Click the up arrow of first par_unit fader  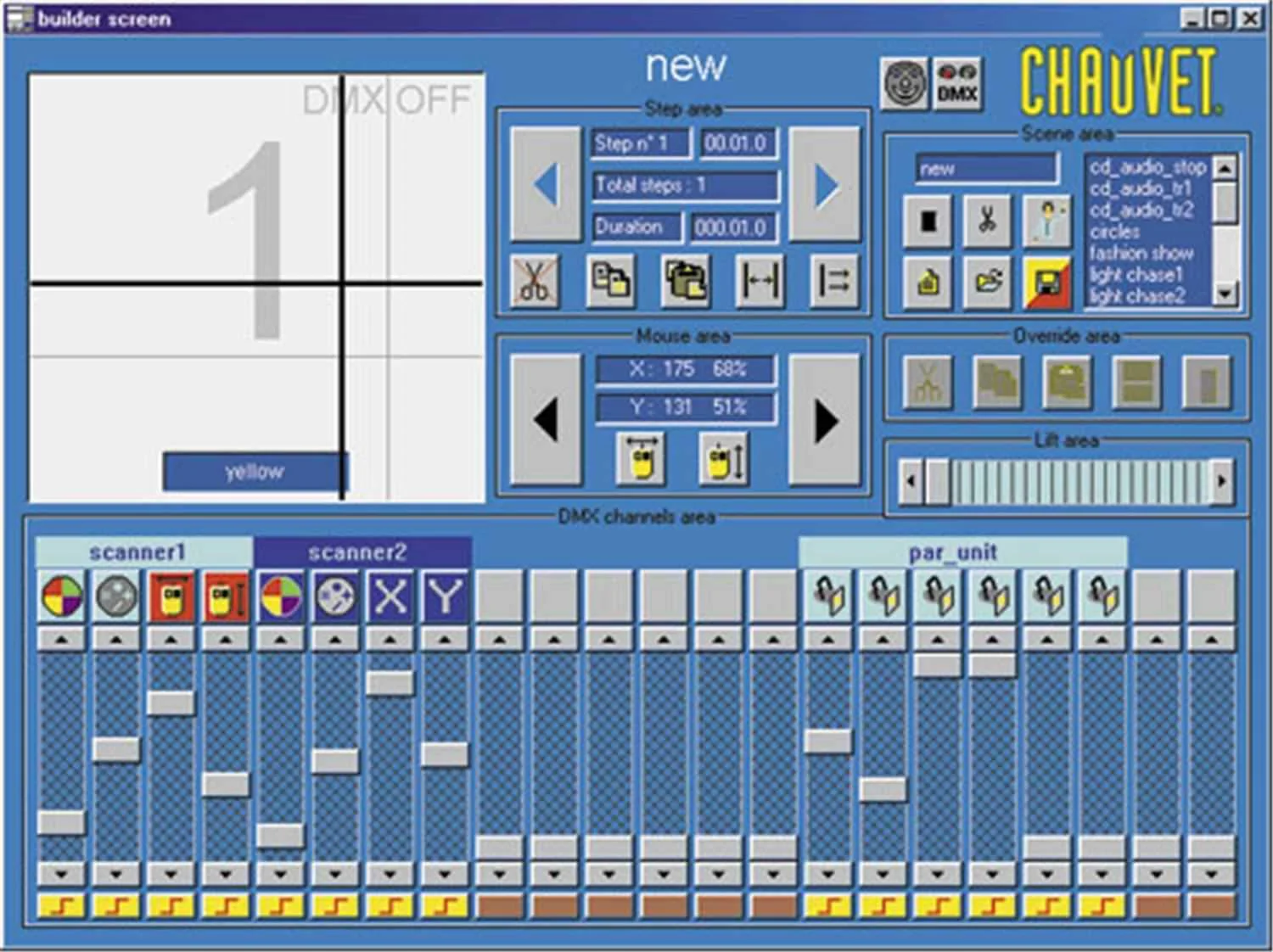tap(828, 640)
